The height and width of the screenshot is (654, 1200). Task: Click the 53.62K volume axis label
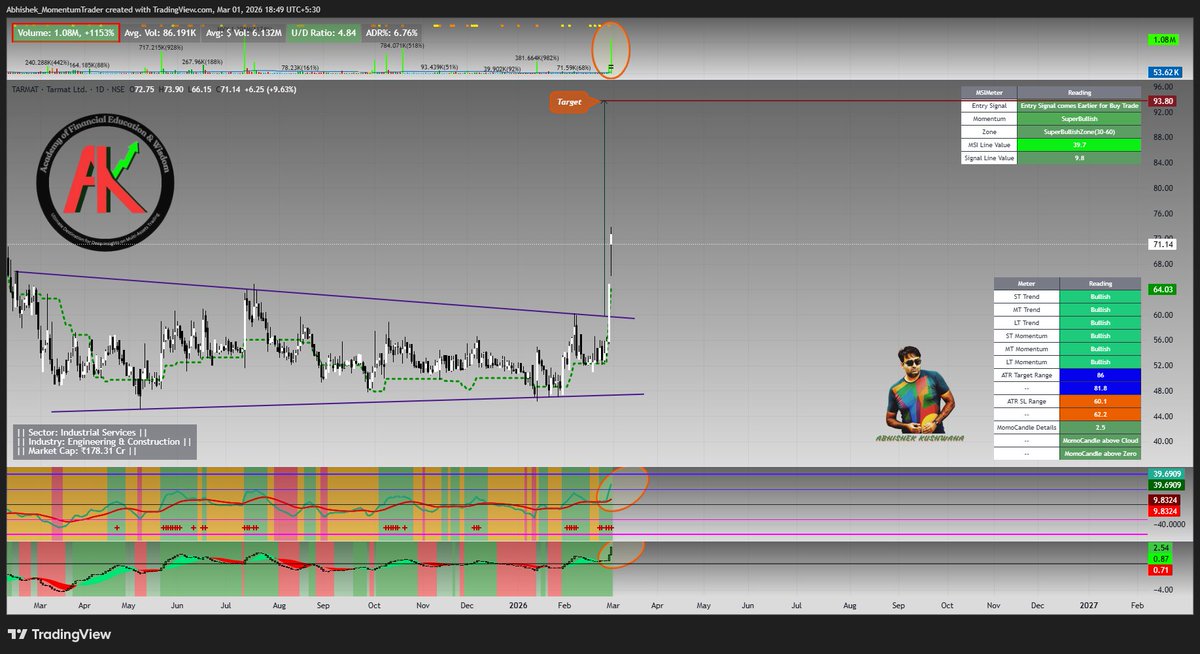(x=1166, y=73)
